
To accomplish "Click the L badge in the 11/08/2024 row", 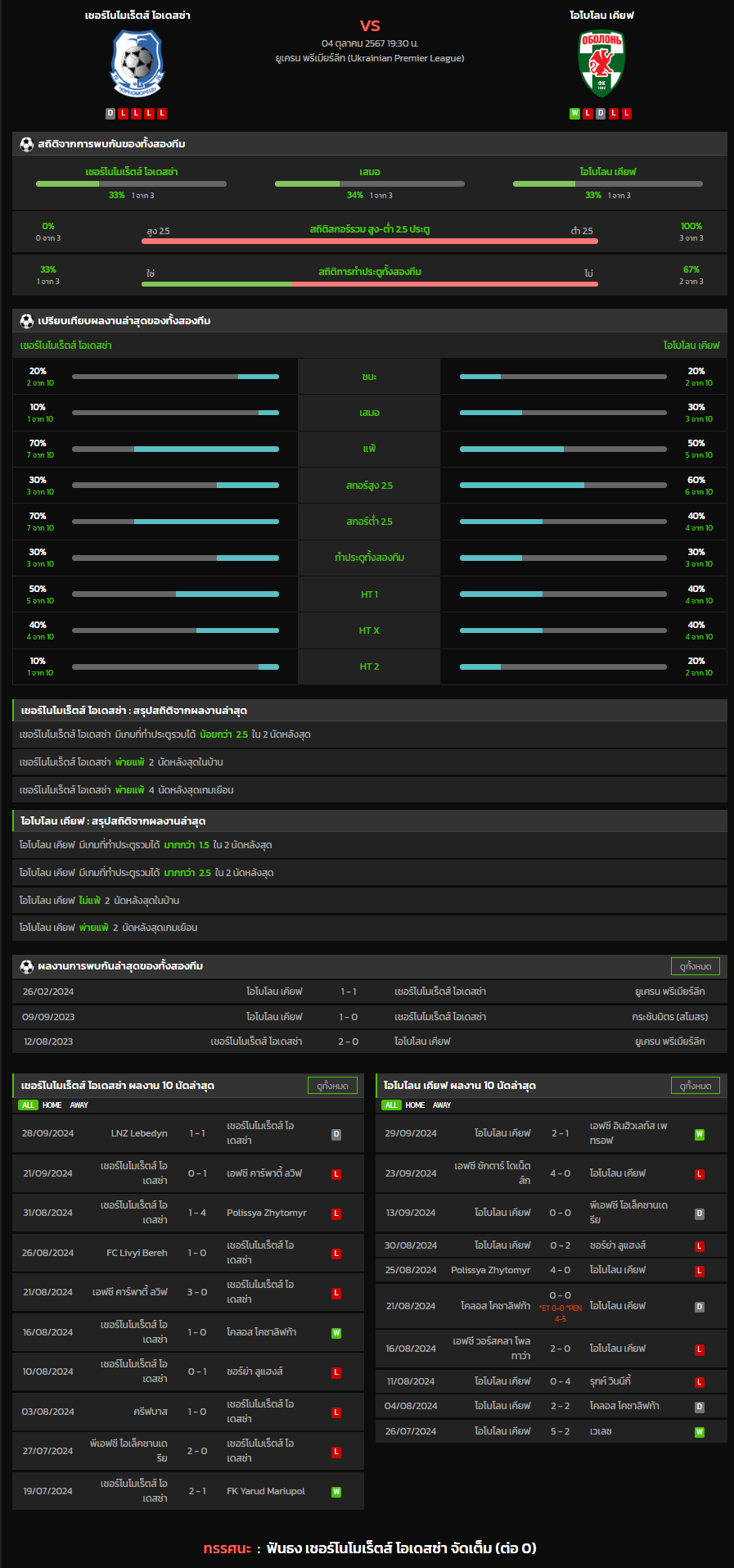I will [x=700, y=1382].
